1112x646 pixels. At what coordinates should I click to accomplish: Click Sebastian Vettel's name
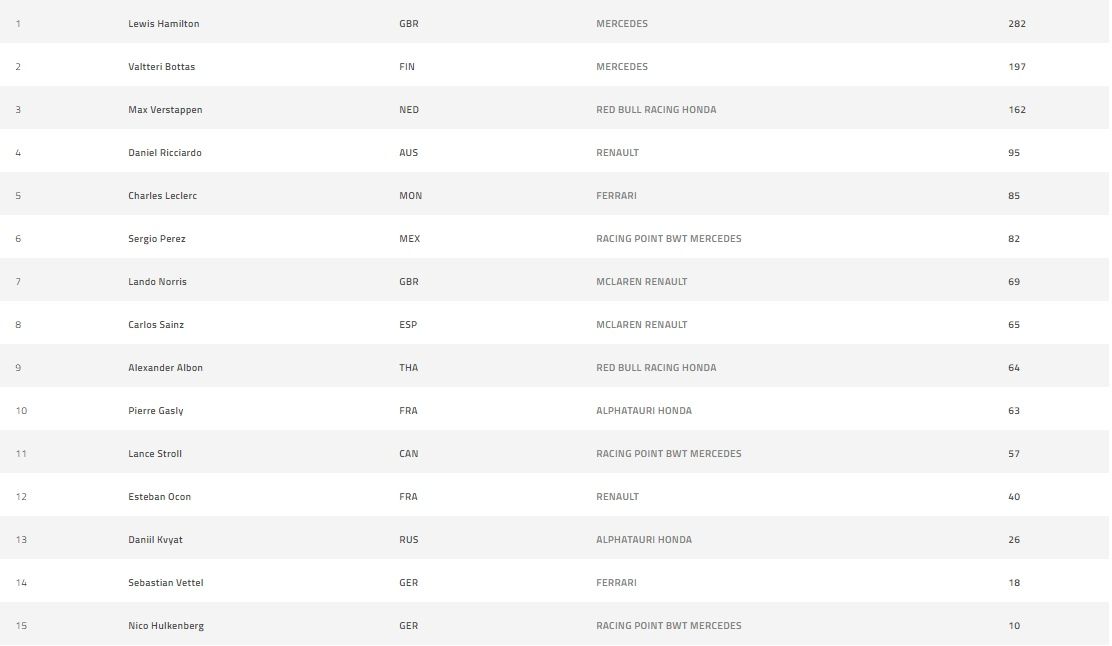click(x=165, y=583)
